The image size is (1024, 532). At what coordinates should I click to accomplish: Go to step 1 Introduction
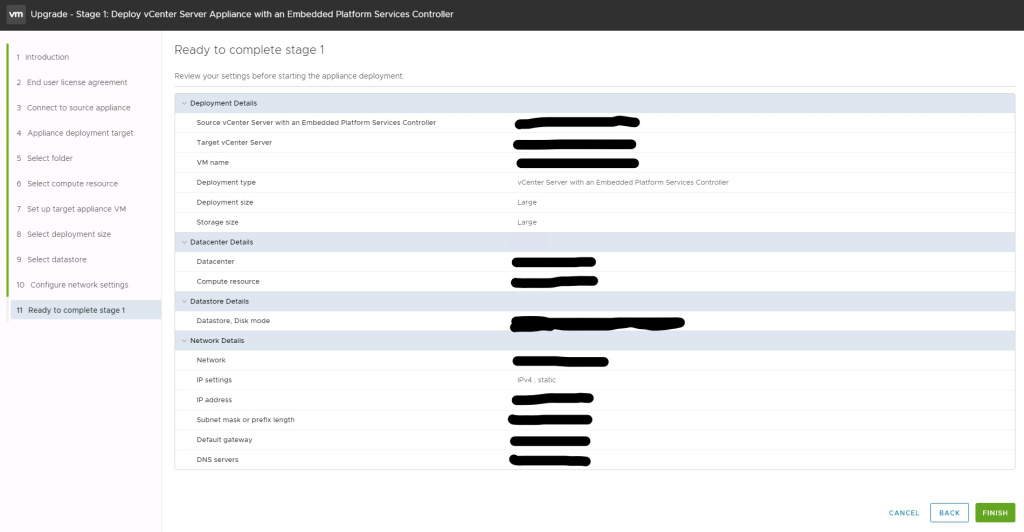(x=43, y=57)
